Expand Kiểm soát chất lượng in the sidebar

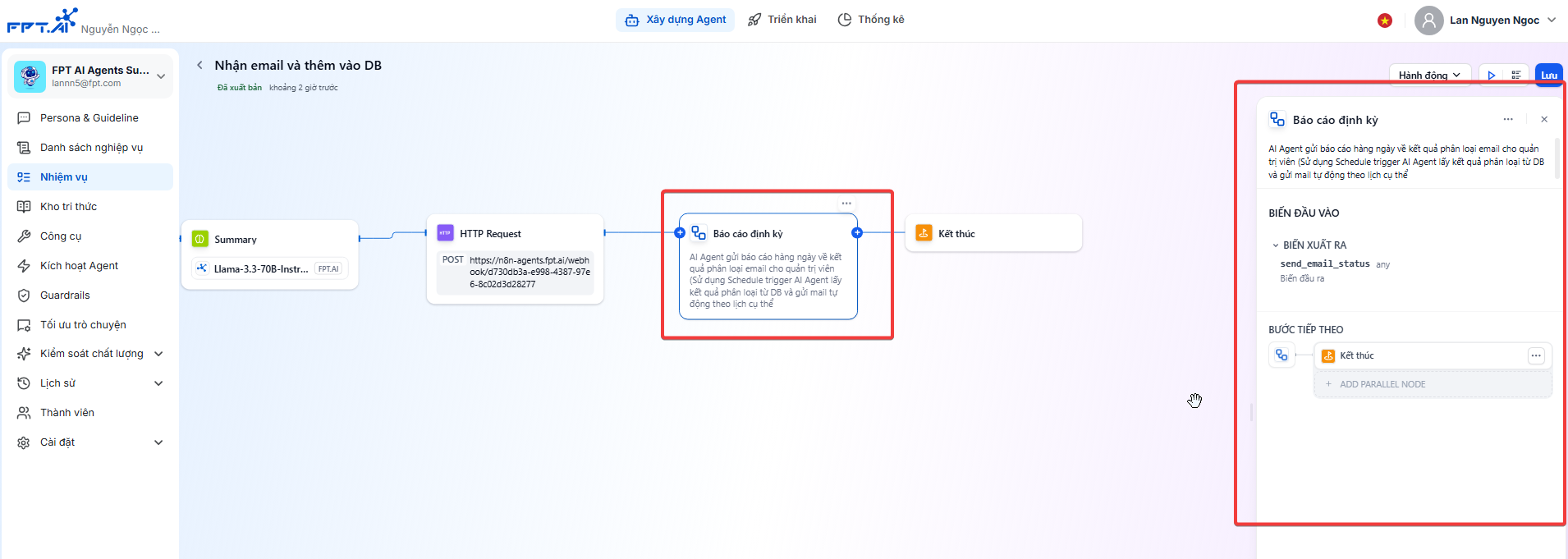coord(158,354)
